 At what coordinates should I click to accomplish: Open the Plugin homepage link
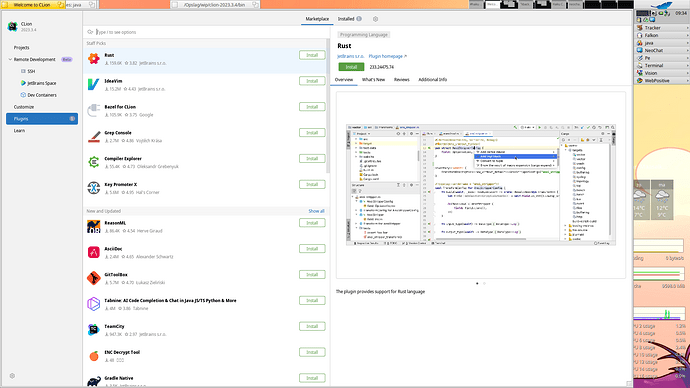tap(387, 56)
